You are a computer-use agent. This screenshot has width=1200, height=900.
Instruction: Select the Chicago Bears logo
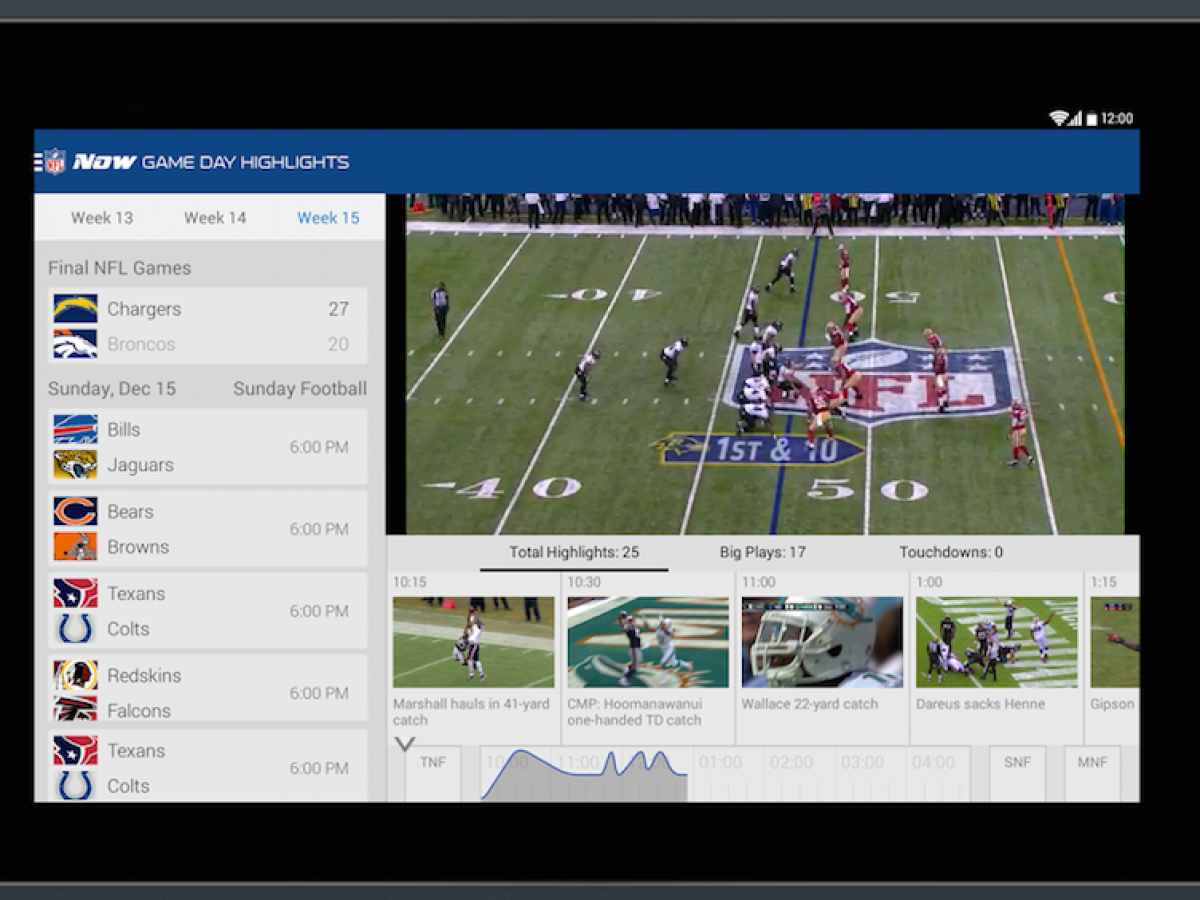coord(76,512)
